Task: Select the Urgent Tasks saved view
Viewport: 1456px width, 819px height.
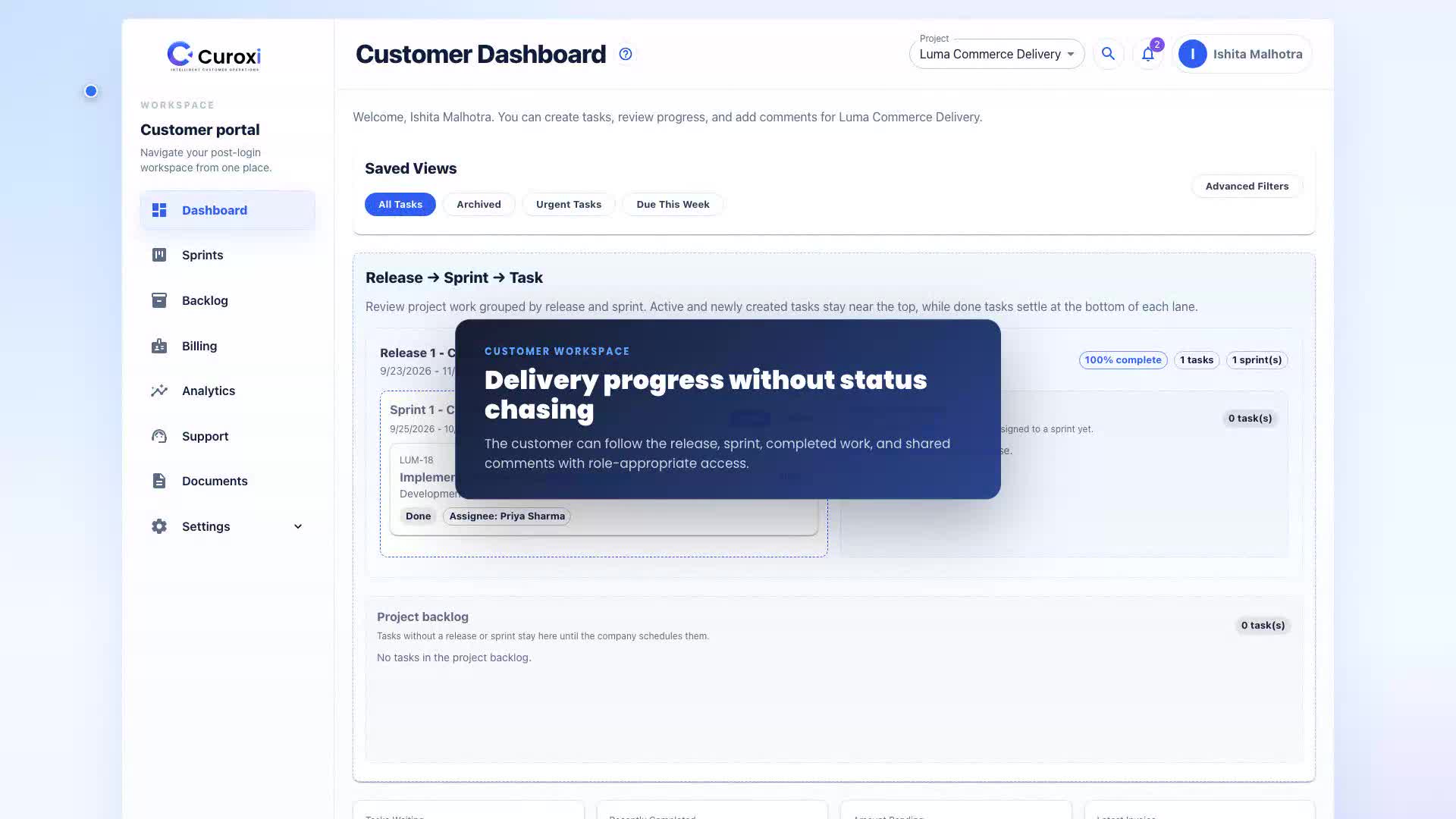Action: click(569, 204)
